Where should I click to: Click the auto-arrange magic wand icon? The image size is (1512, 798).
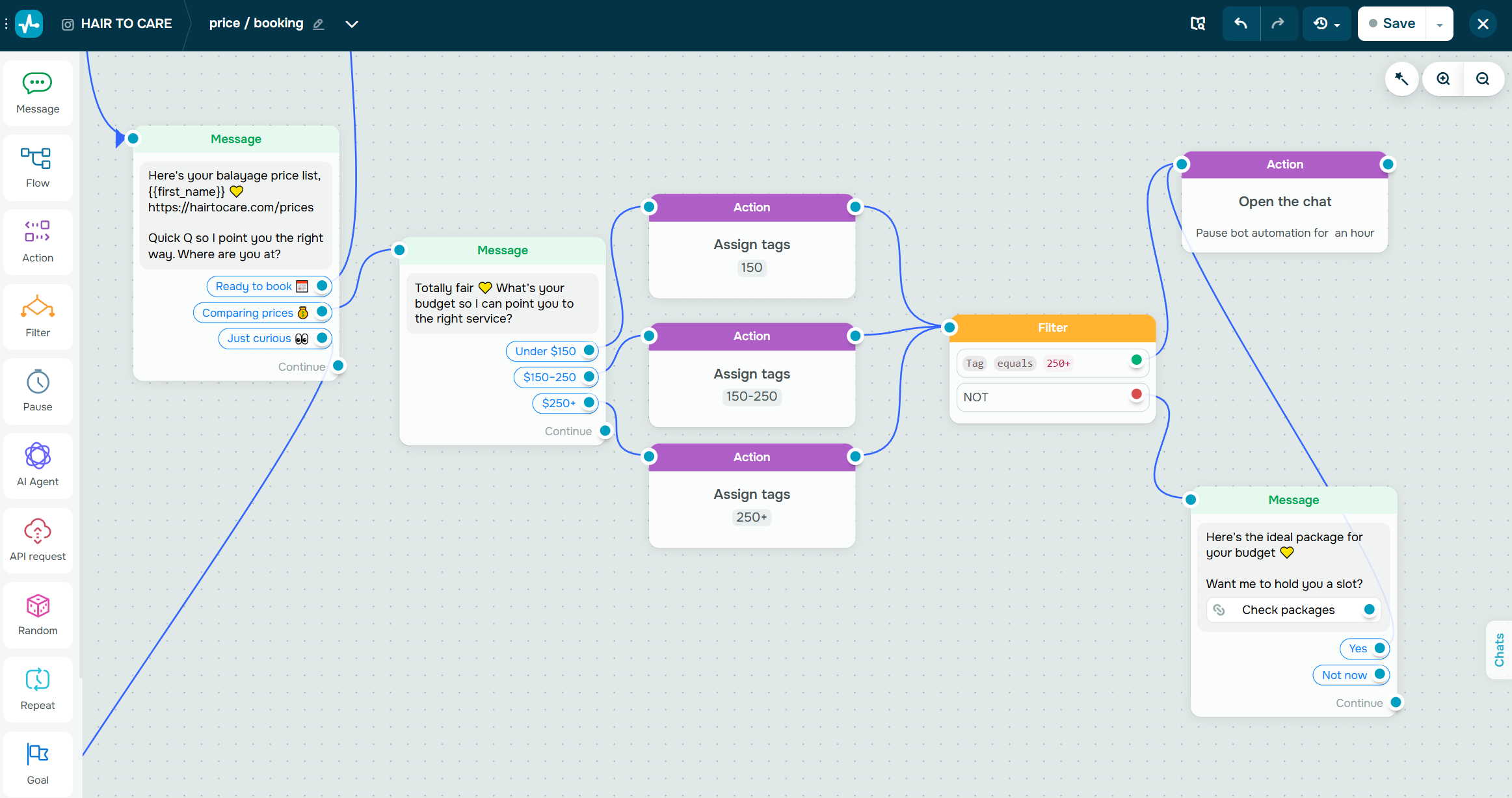tap(1401, 79)
